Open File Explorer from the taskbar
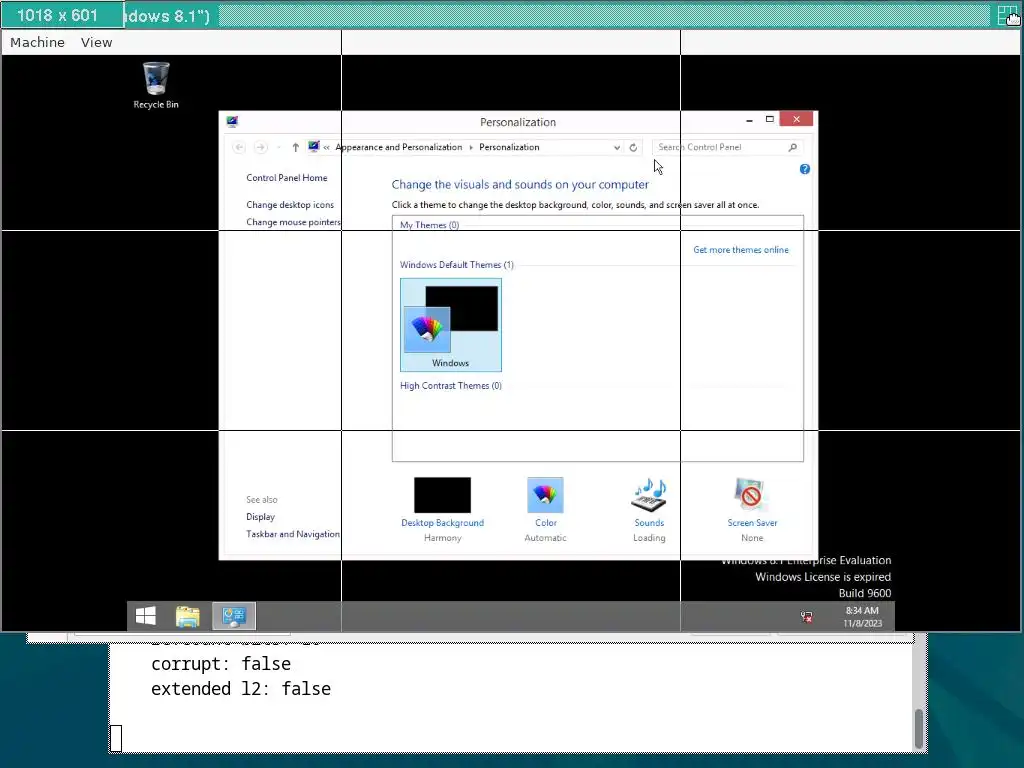This screenshot has height=768, width=1024. pyautogui.click(x=187, y=616)
